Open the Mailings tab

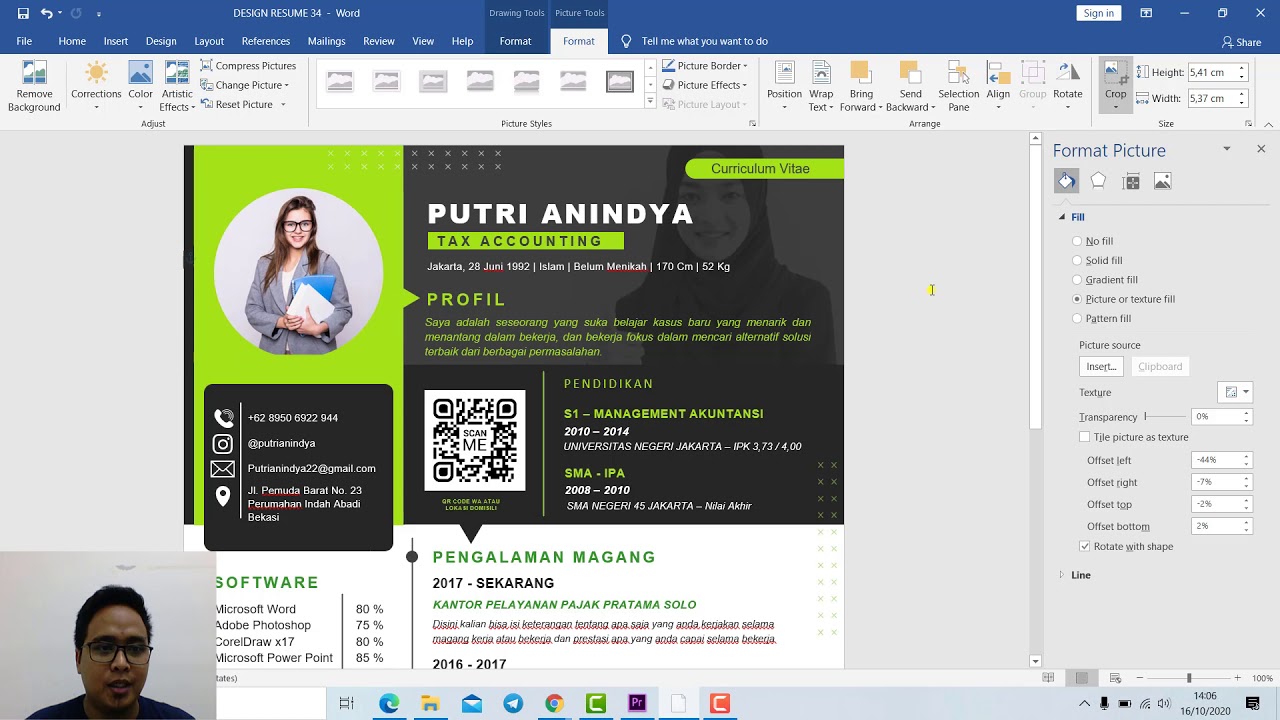click(x=327, y=41)
